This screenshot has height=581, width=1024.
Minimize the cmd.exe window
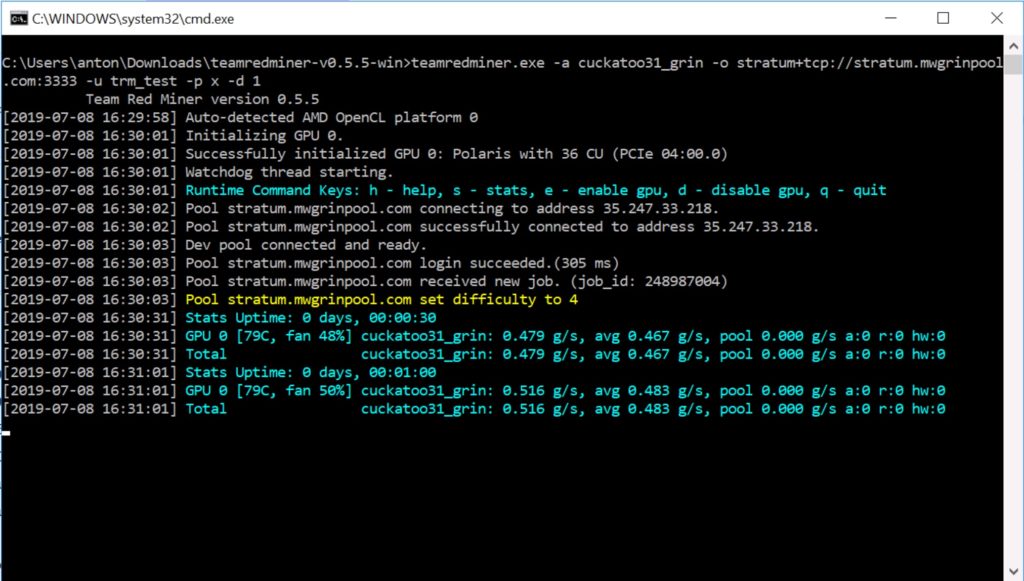point(890,18)
